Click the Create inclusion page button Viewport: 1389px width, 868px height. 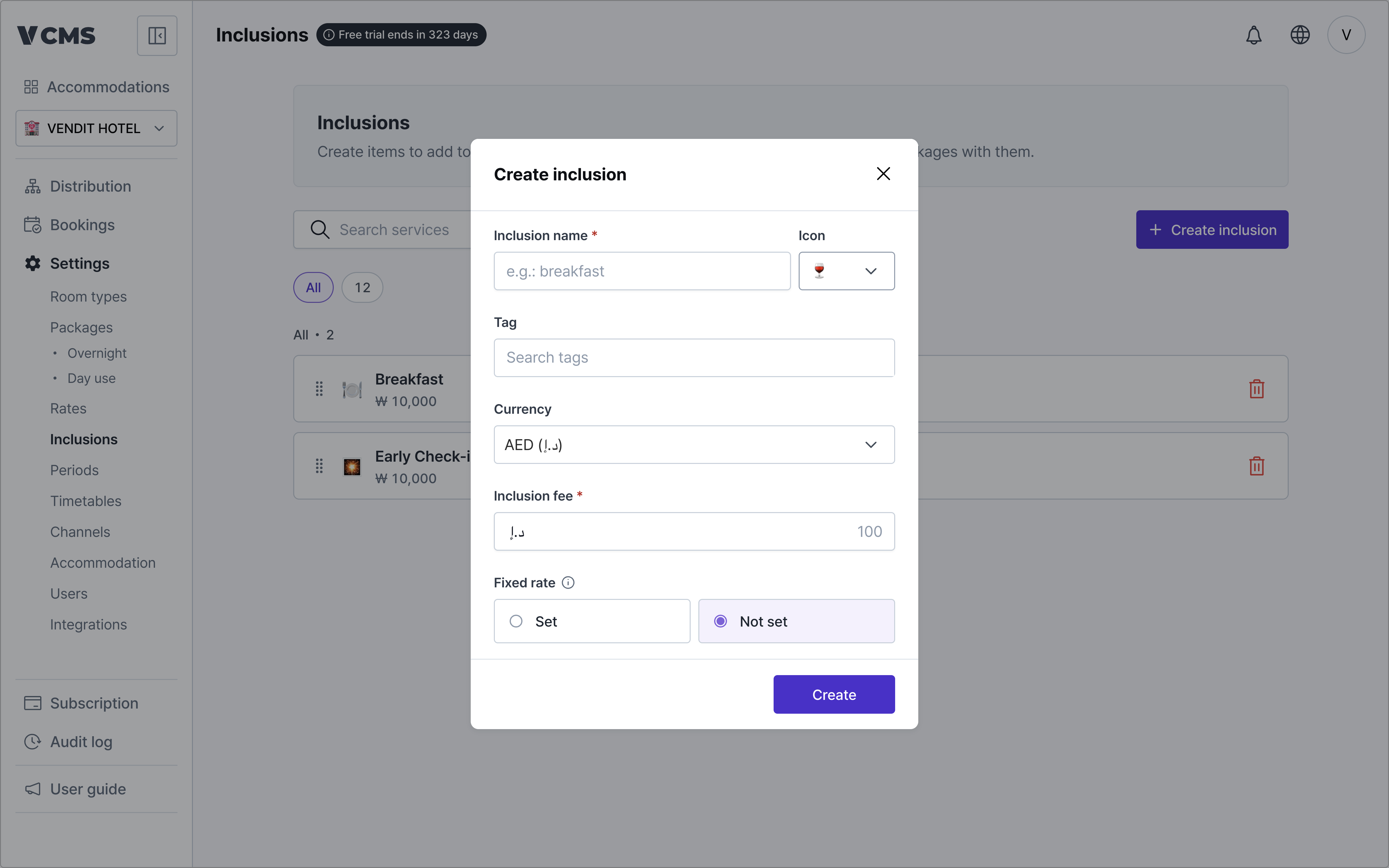point(1212,230)
